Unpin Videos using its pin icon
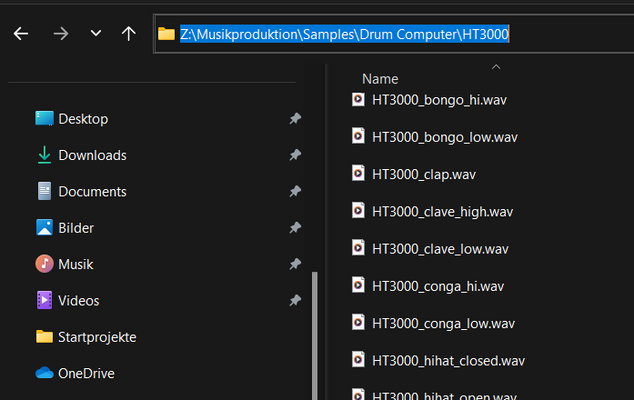Viewport: 634px width, 400px height. [x=295, y=301]
